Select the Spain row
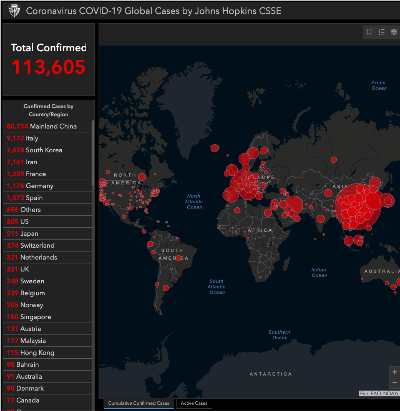This screenshot has width=400, height=411. point(47,198)
